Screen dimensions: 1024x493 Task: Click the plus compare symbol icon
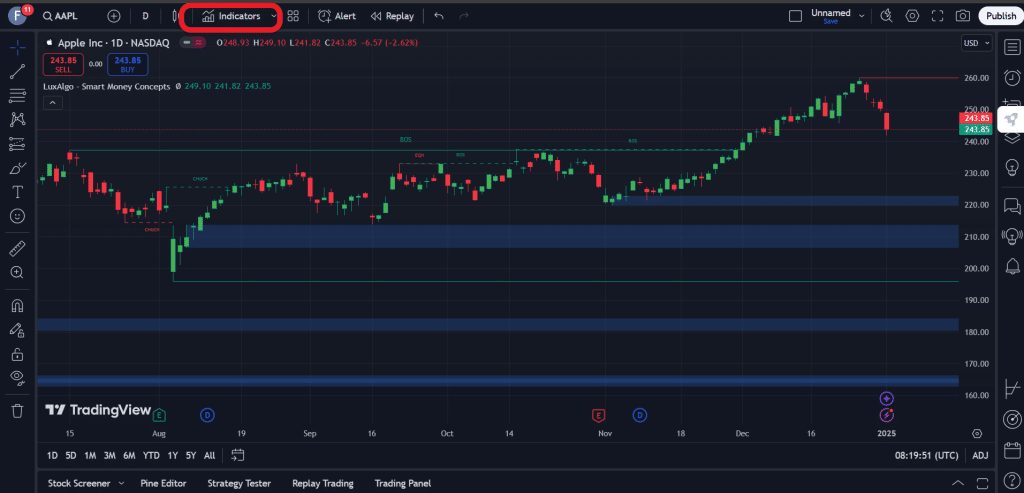(114, 16)
